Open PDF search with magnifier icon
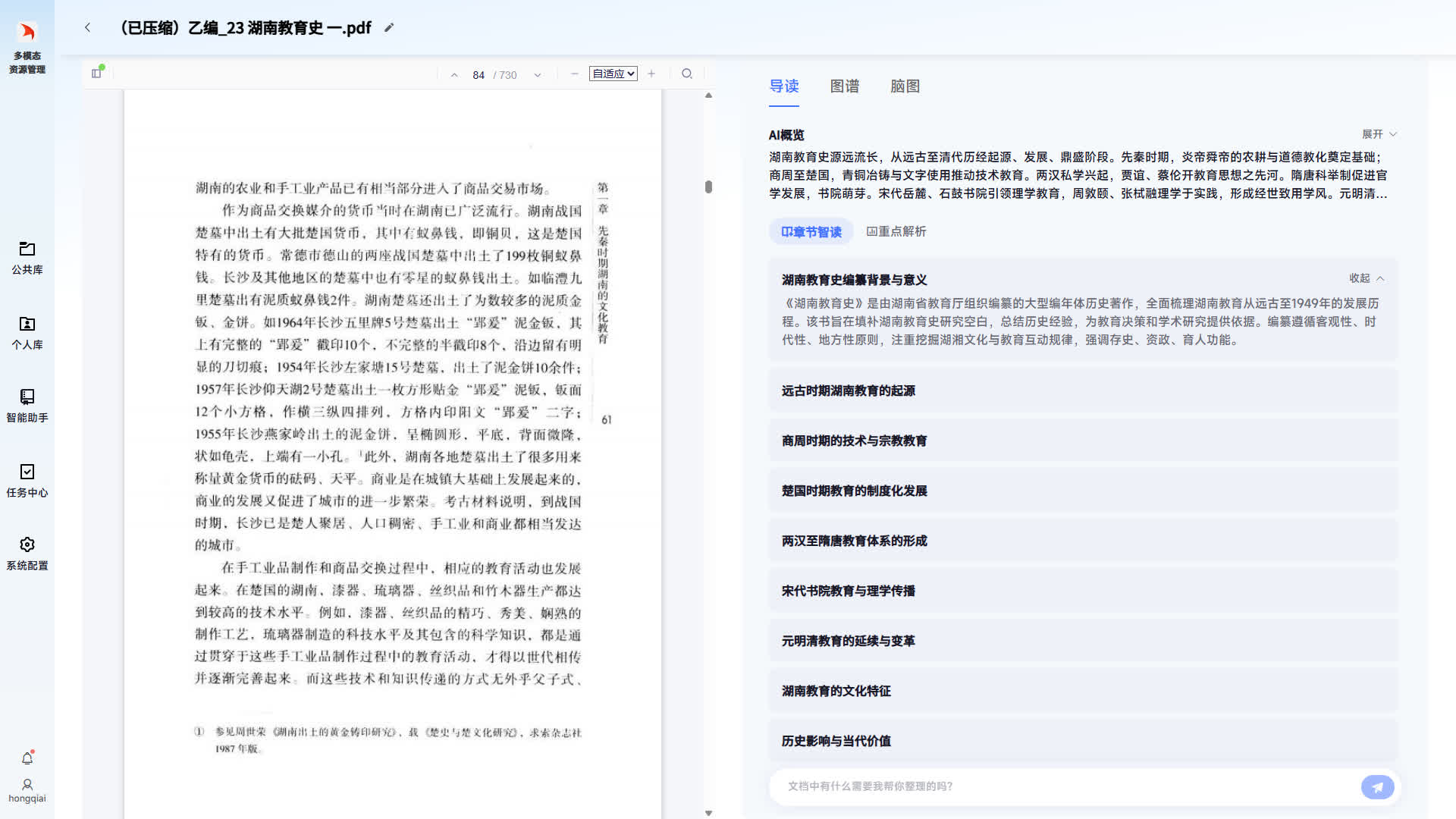Image resolution: width=1456 pixels, height=819 pixels. (687, 74)
